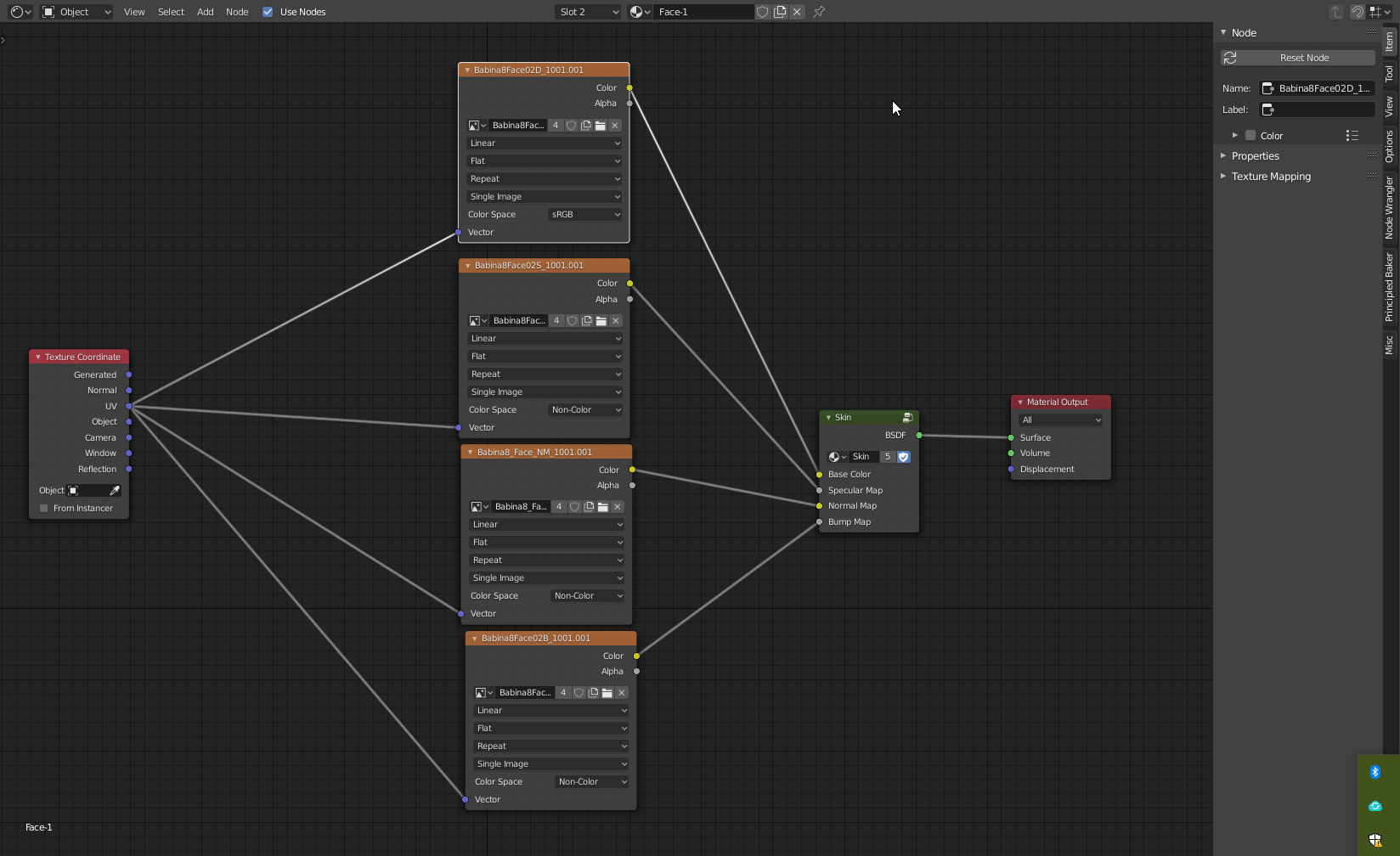
Task: Change Single Image source in Babina8Face02B node
Action: [x=551, y=764]
